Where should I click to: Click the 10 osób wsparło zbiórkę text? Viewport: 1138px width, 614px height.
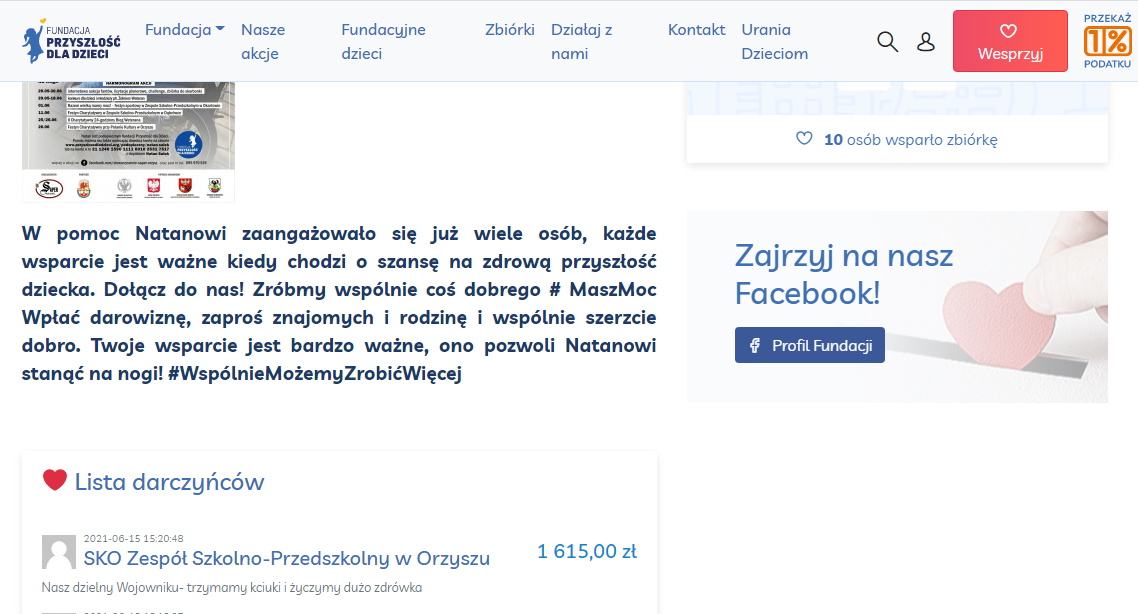tap(911, 139)
